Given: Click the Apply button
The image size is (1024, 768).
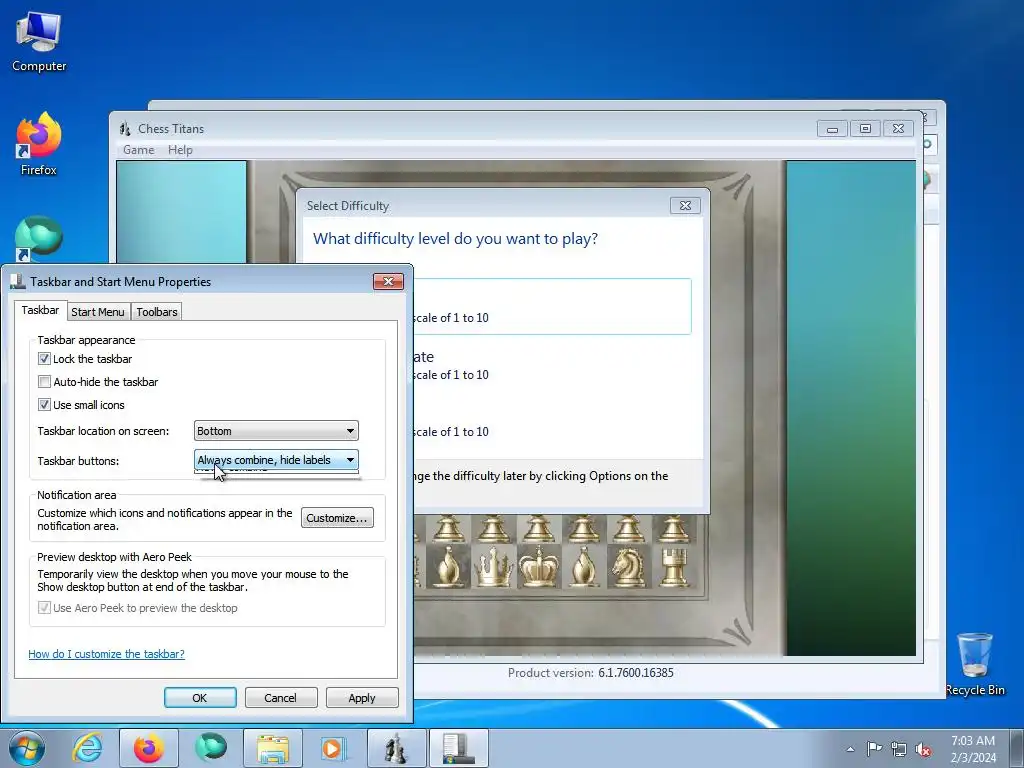Looking at the screenshot, I should click(362, 697).
